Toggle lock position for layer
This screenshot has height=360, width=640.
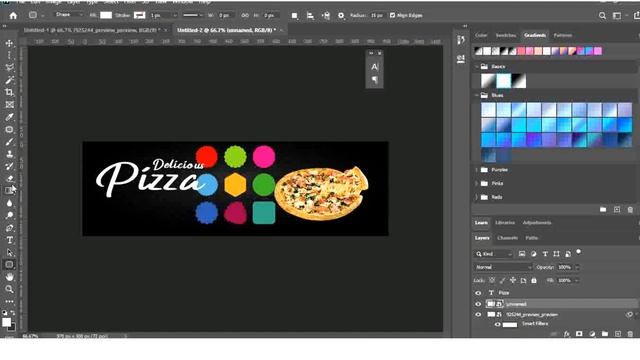pos(513,280)
